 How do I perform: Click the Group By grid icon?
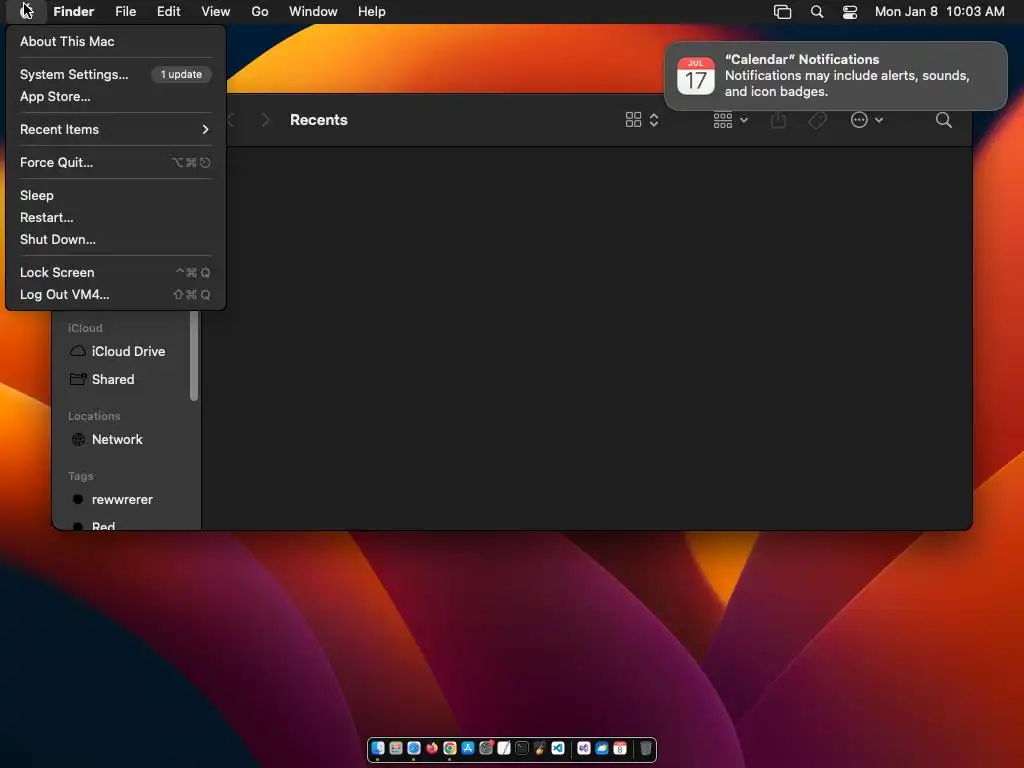pyautogui.click(x=722, y=120)
